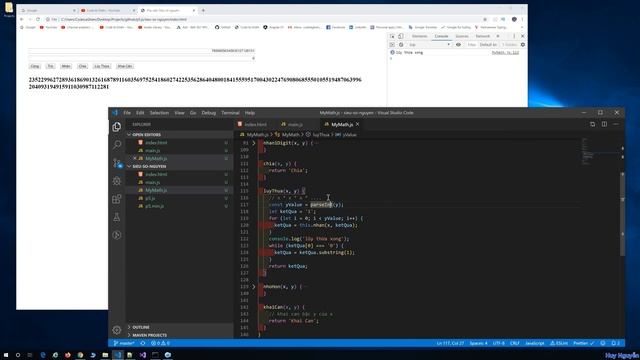
Task: Open the errors and warnings count in the status bar
Action: click(x=160, y=343)
